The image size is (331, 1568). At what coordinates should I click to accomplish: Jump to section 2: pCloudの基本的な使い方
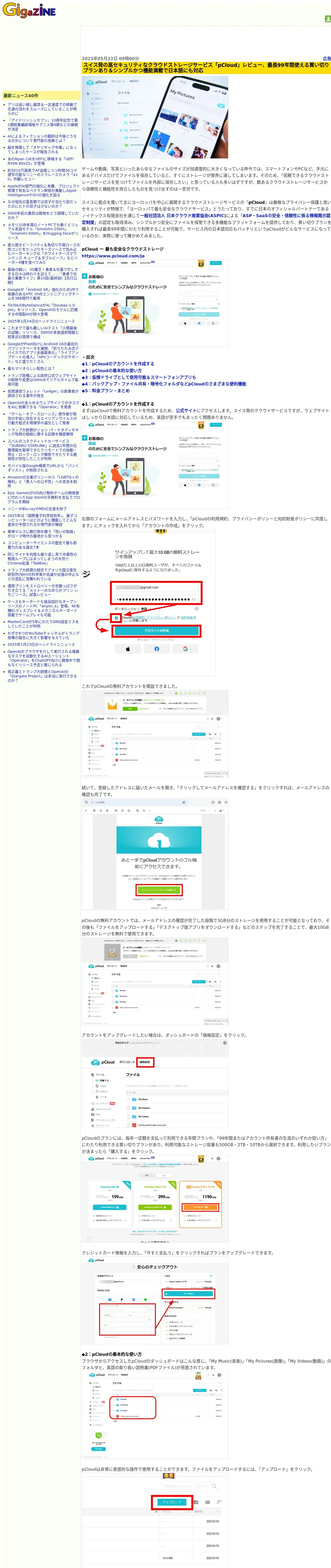coord(112,370)
